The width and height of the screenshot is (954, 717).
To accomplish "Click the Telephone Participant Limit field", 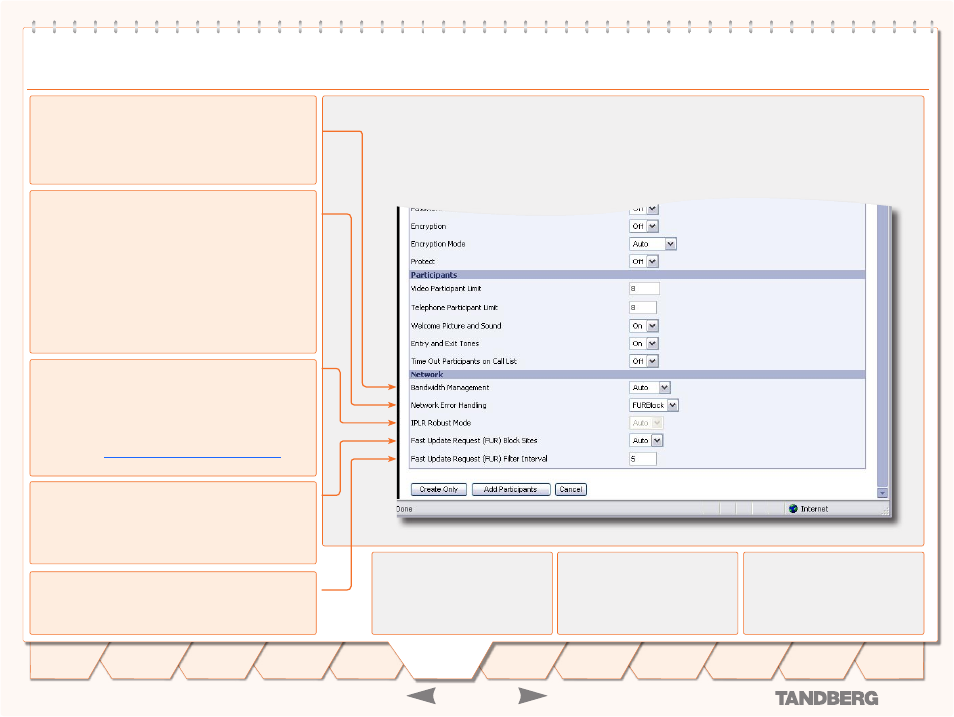I will tap(643, 307).
